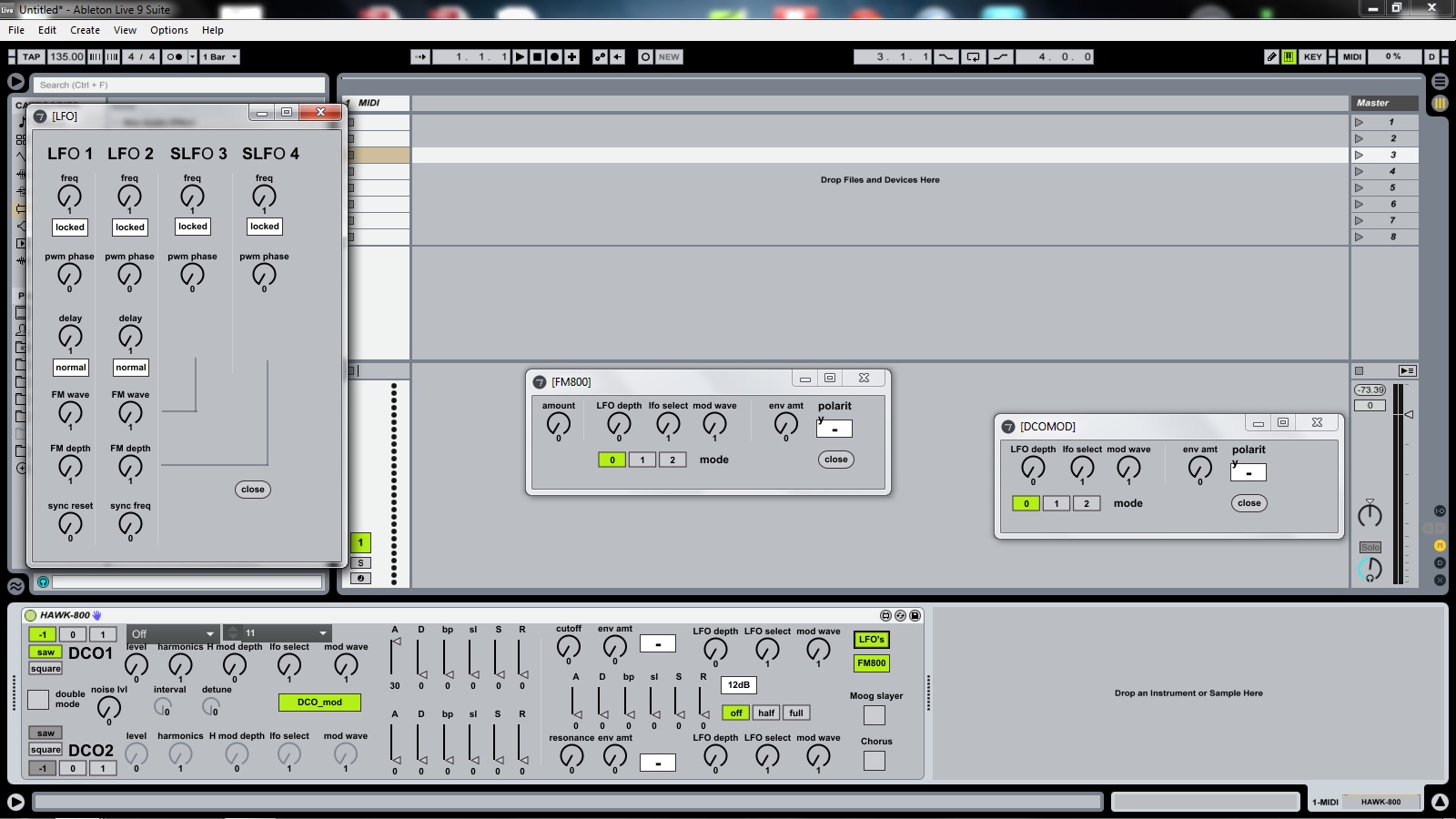The image size is (1456, 819).
Task: Toggle the HAWK-800 device activator
Action: tap(30, 615)
